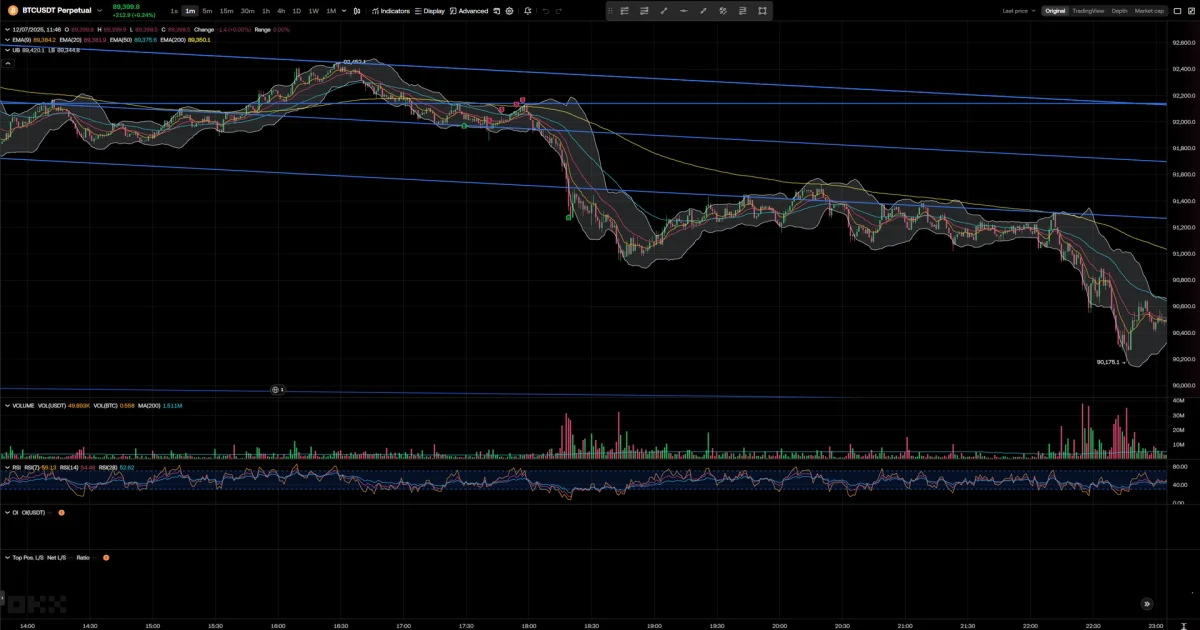Open the Indicators menu

(391, 11)
